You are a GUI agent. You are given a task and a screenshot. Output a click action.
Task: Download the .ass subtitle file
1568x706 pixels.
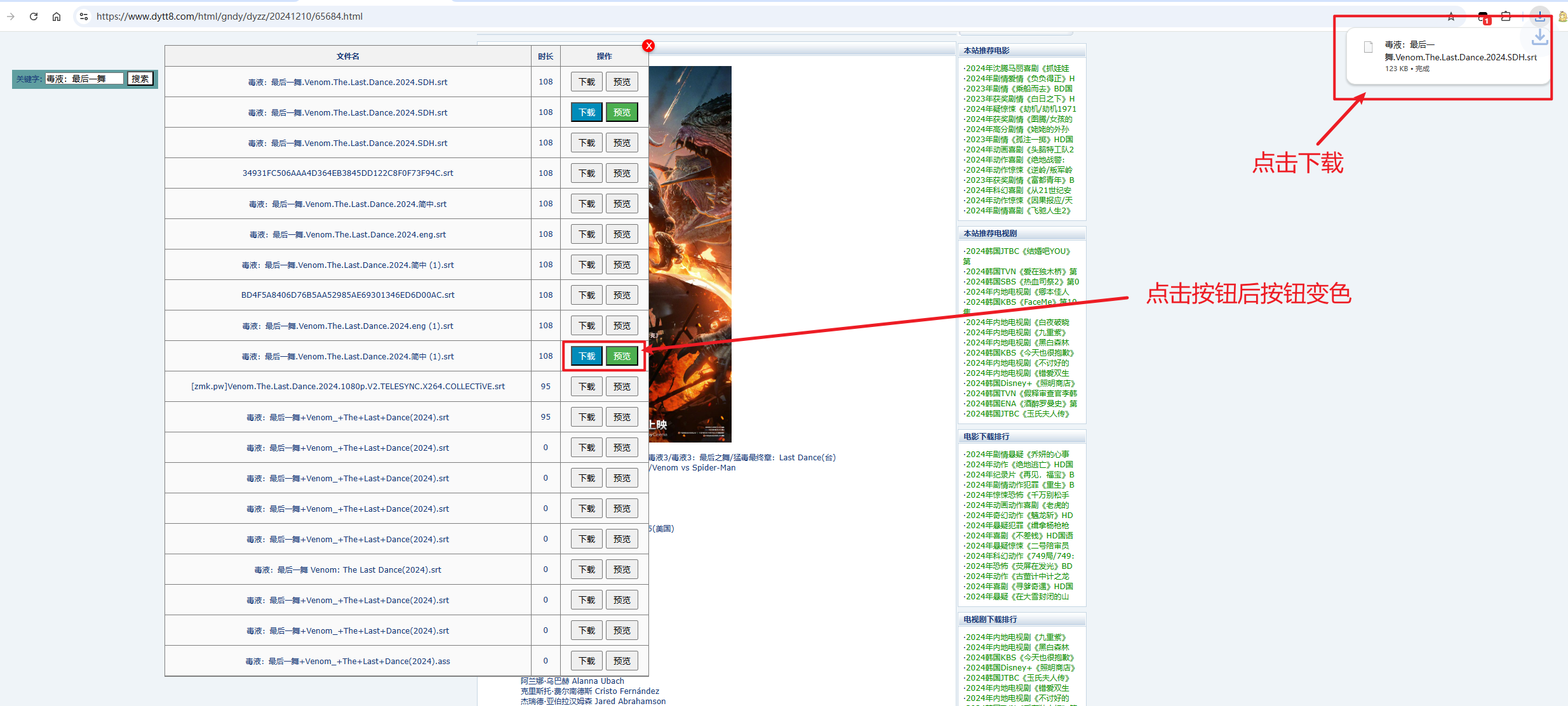(x=587, y=661)
